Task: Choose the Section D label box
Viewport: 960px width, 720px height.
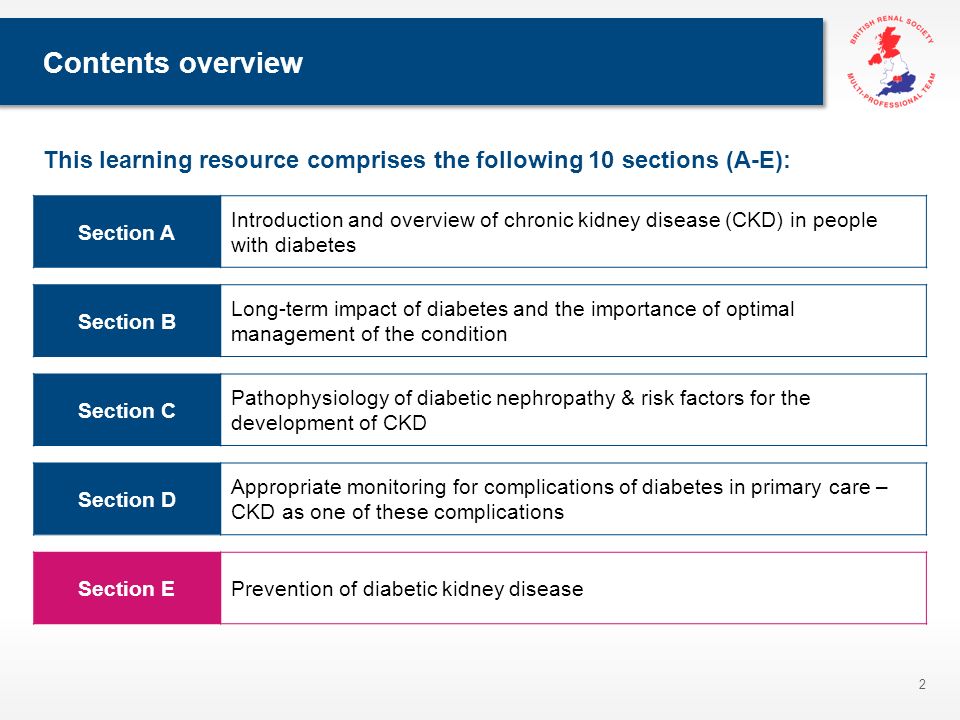Action: (x=127, y=499)
